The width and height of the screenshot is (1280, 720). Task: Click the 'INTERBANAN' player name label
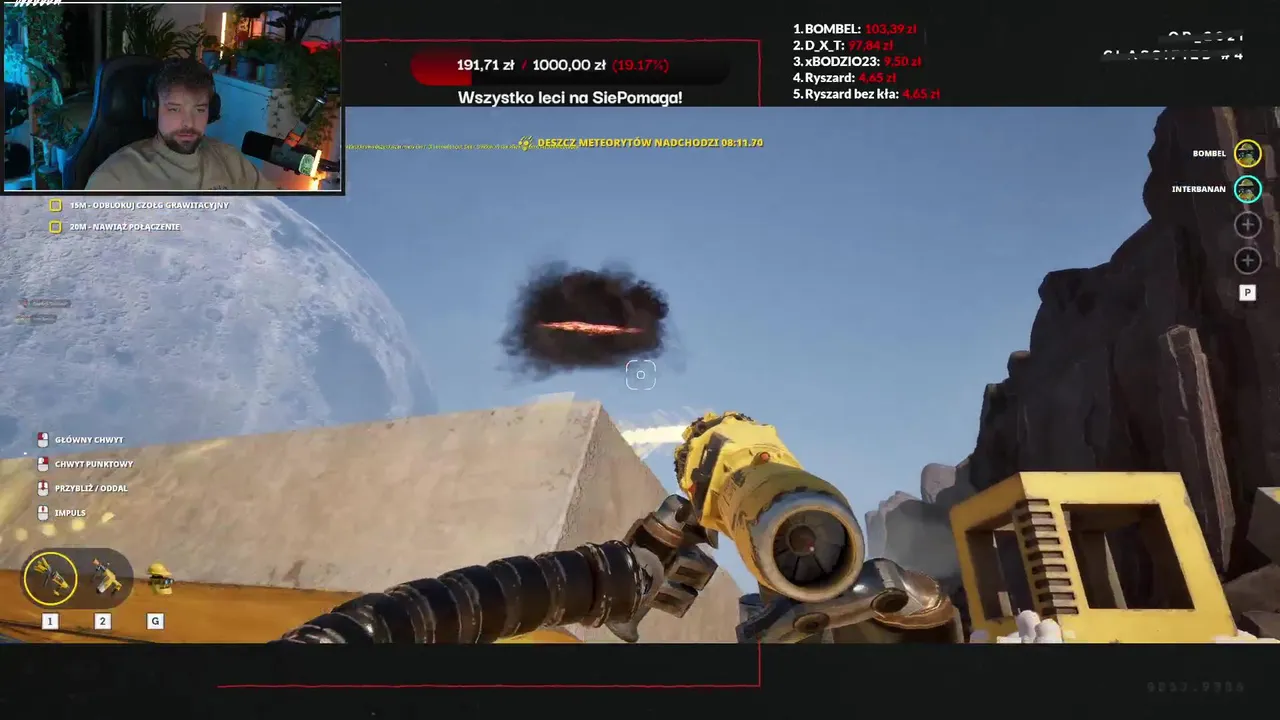point(1199,189)
